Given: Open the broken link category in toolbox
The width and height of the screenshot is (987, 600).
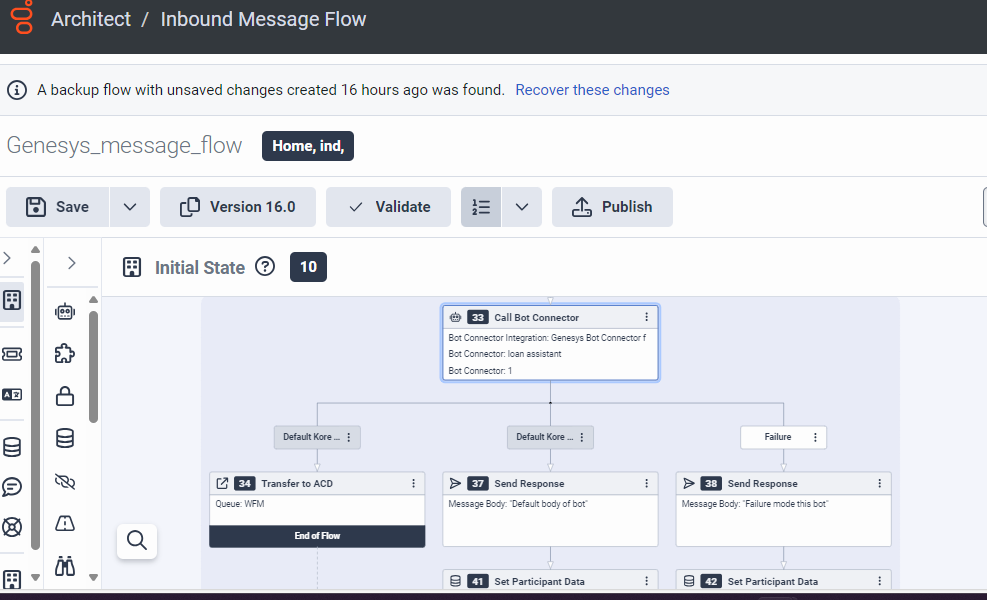Looking at the screenshot, I should pyautogui.click(x=65, y=482).
